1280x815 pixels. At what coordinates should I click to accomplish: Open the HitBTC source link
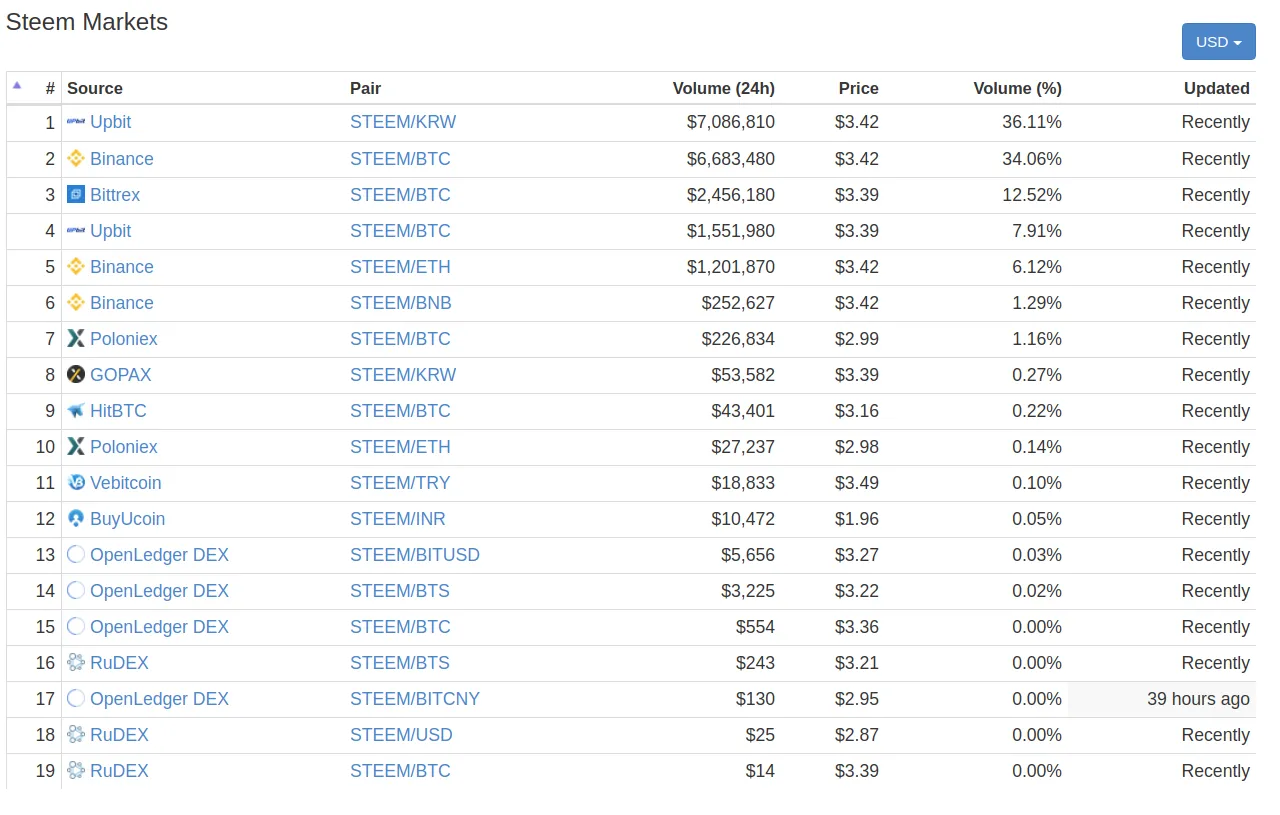[x=118, y=410]
